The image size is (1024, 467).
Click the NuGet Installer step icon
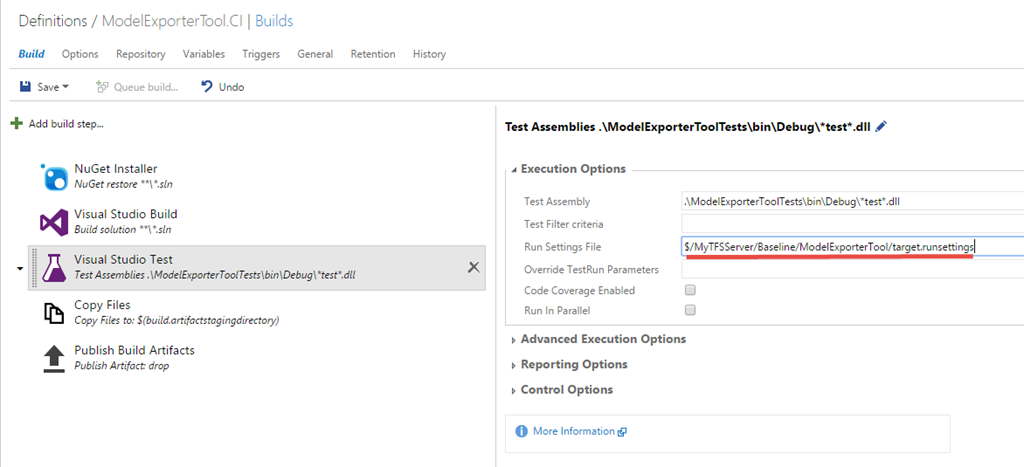click(x=53, y=177)
